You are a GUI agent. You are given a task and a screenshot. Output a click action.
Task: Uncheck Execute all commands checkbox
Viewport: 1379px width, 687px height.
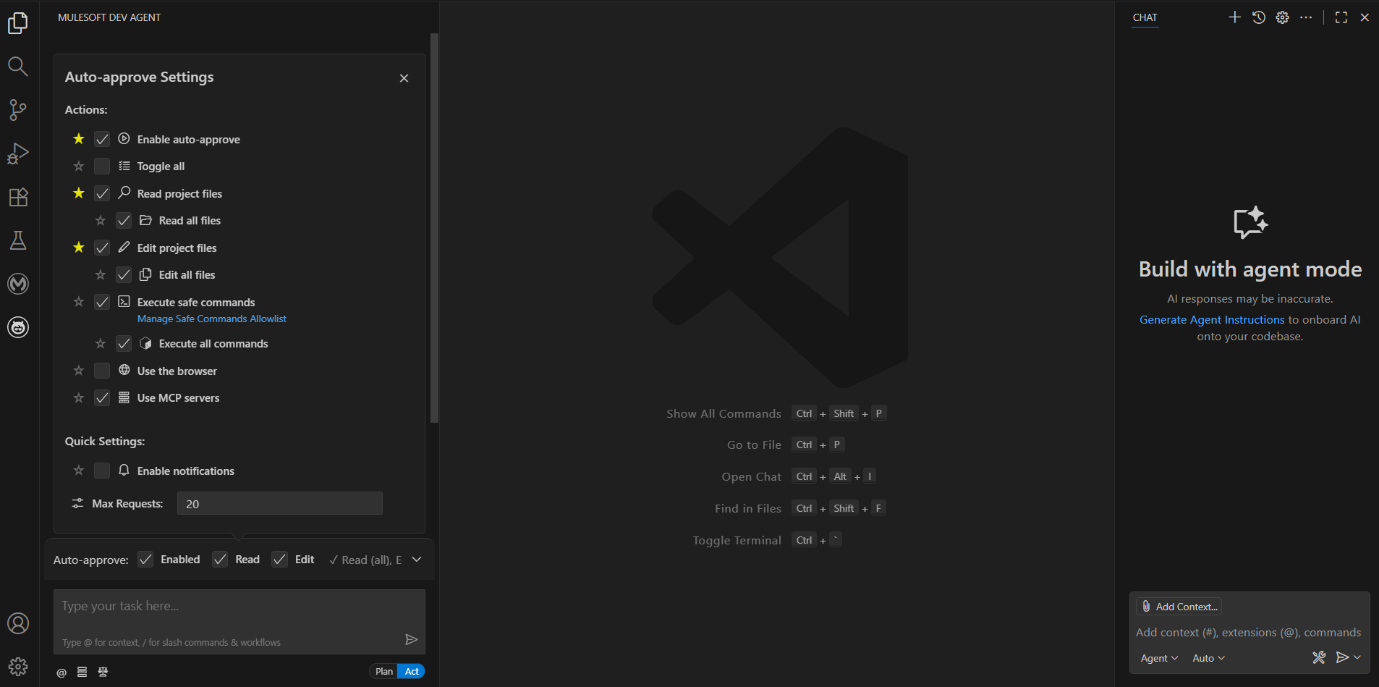(x=124, y=343)
